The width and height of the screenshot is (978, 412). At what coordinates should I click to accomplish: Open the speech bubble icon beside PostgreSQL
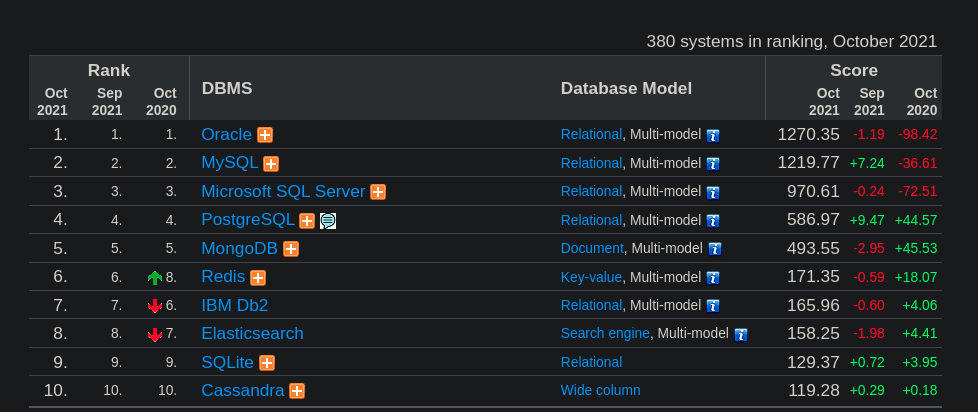click(x=328, y=221)
